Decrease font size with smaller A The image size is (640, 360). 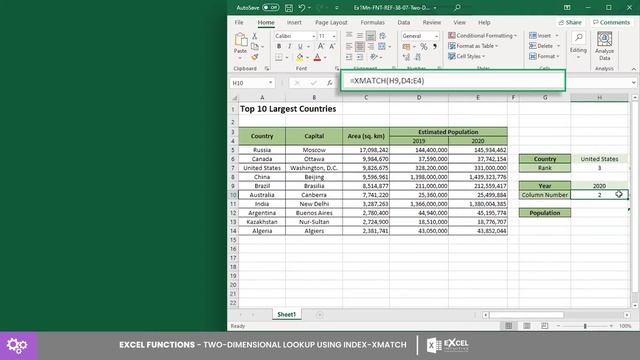[x=332, y=47]
